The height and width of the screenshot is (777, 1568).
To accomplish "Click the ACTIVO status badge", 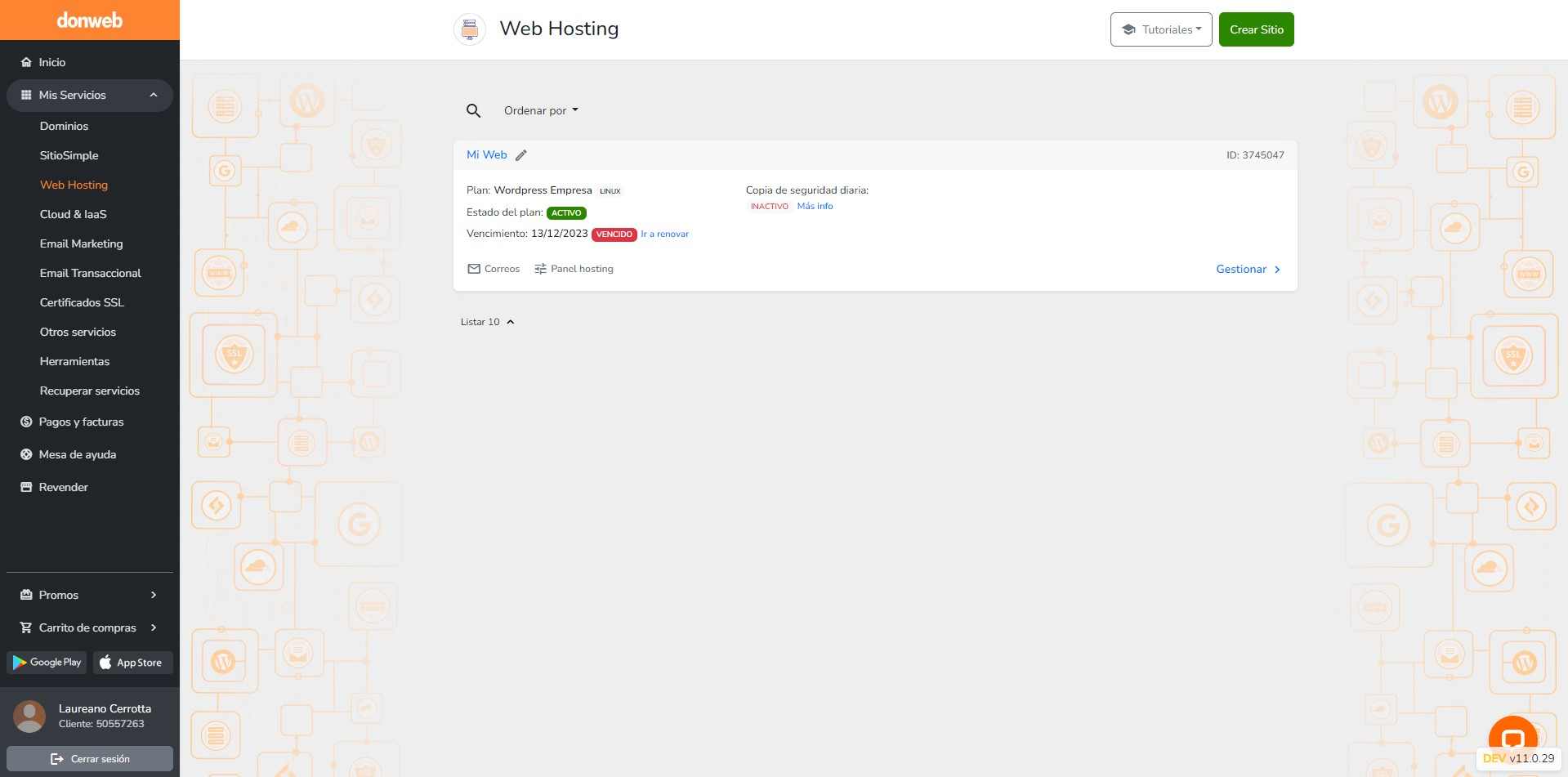I will [x=566, y=213].
